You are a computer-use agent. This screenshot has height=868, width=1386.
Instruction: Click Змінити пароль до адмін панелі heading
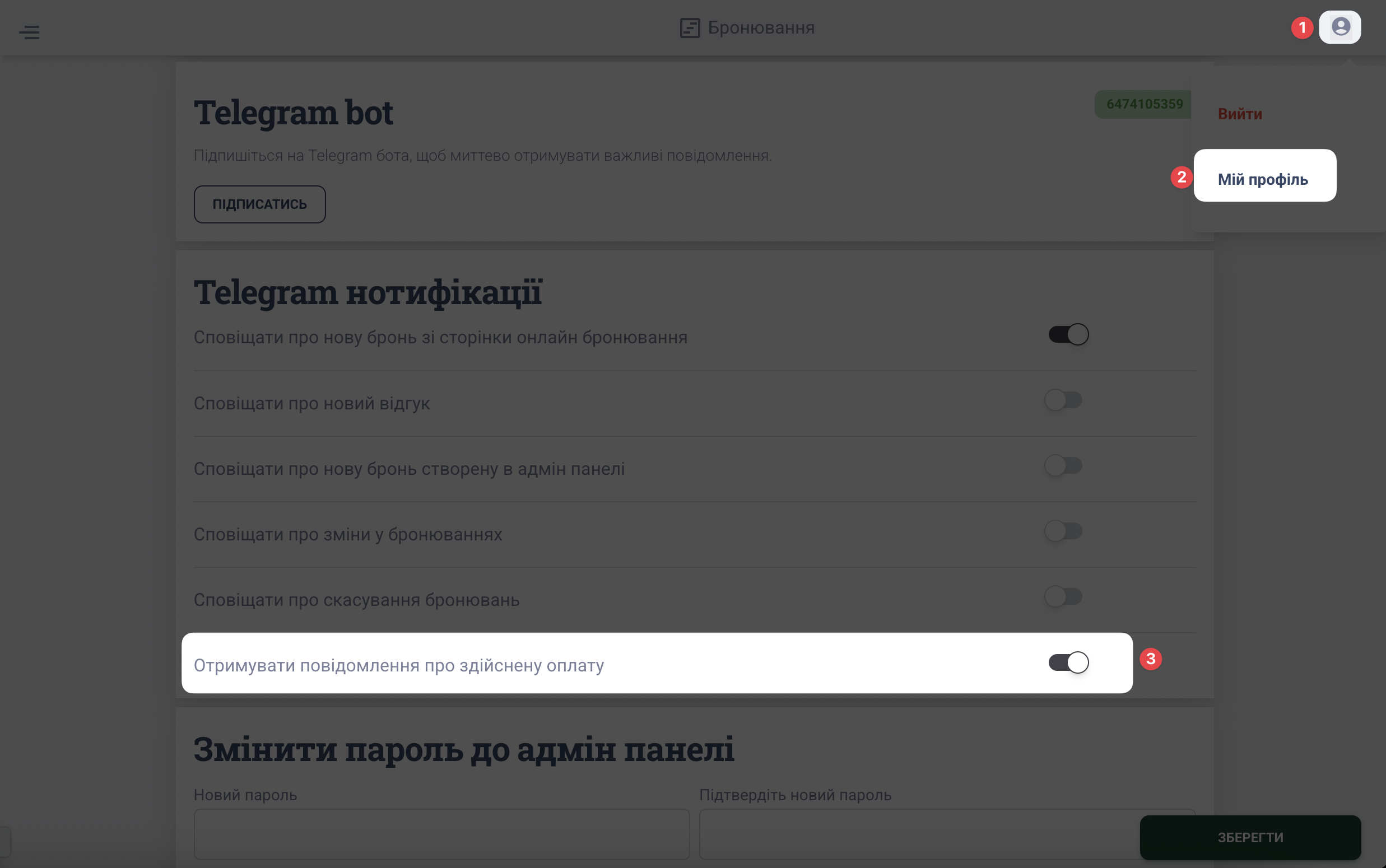coord(464,749)
